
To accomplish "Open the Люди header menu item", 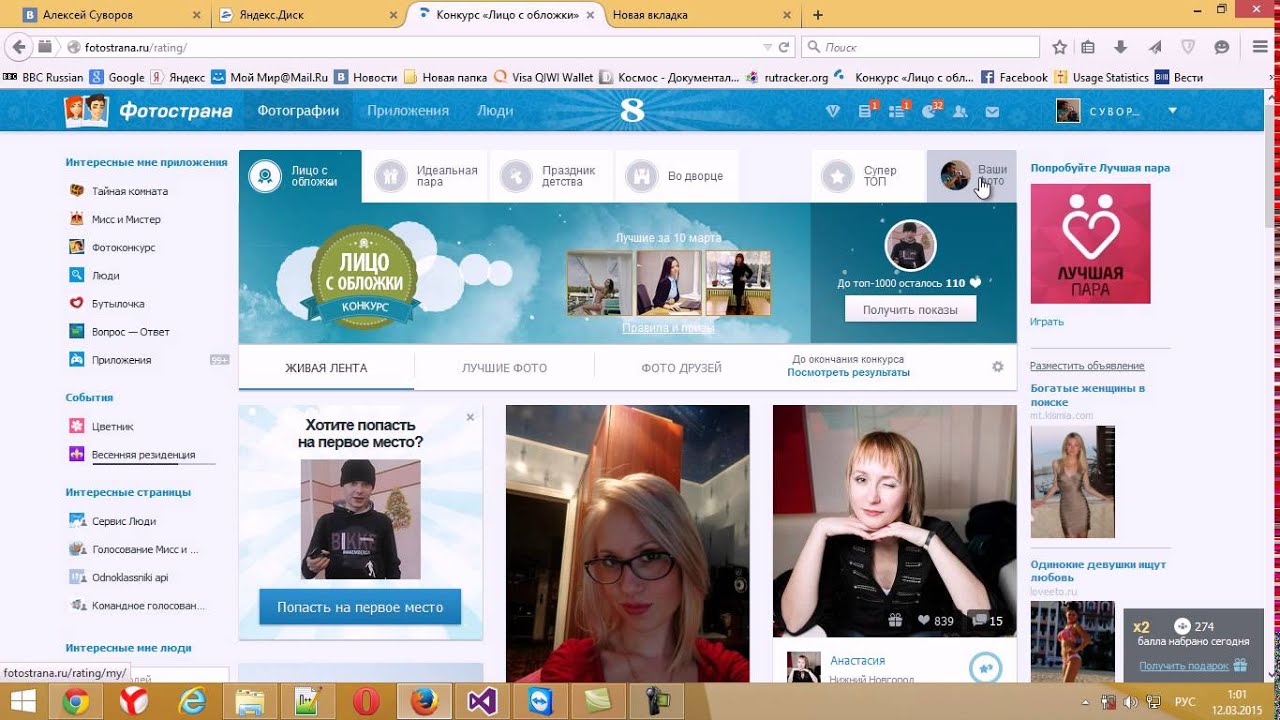I will 495,111.
